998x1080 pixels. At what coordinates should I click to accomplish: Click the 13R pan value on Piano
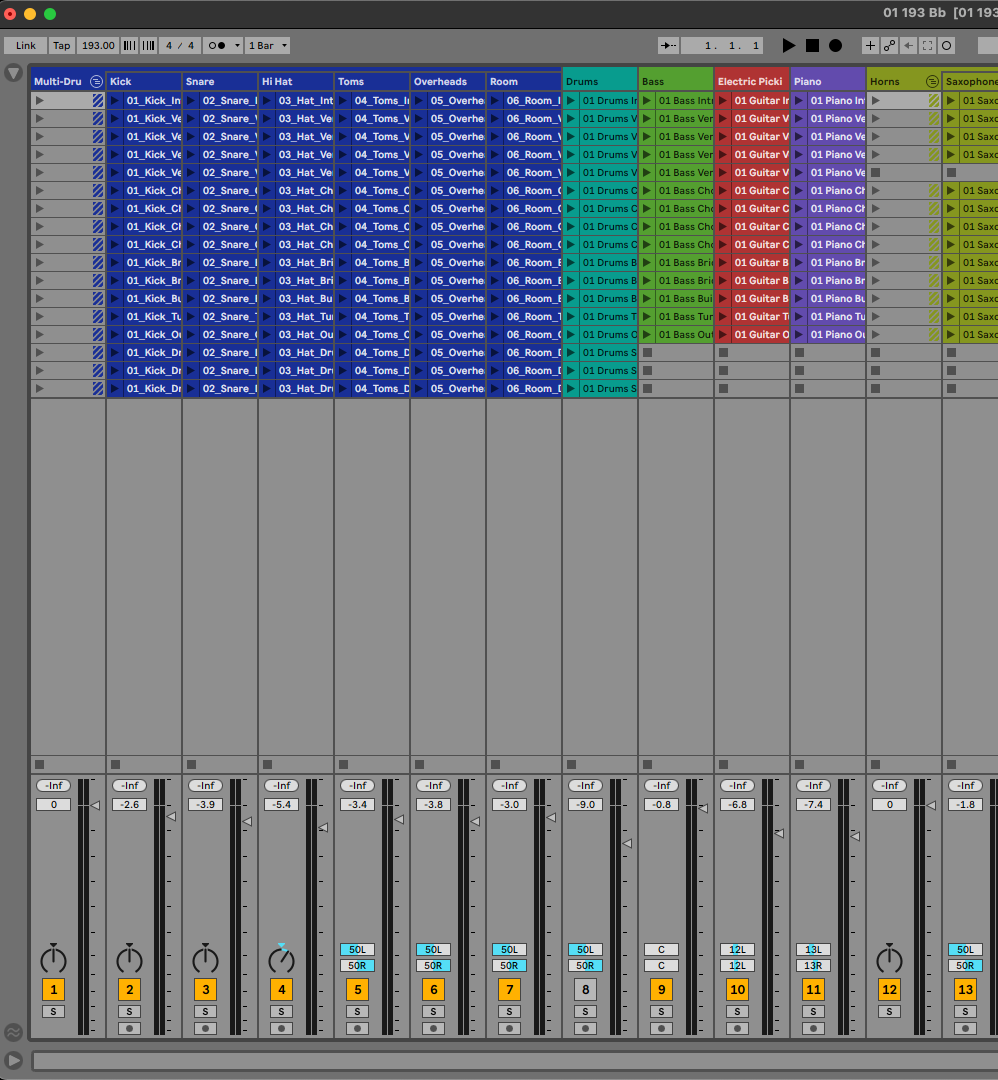click(813, 966)
